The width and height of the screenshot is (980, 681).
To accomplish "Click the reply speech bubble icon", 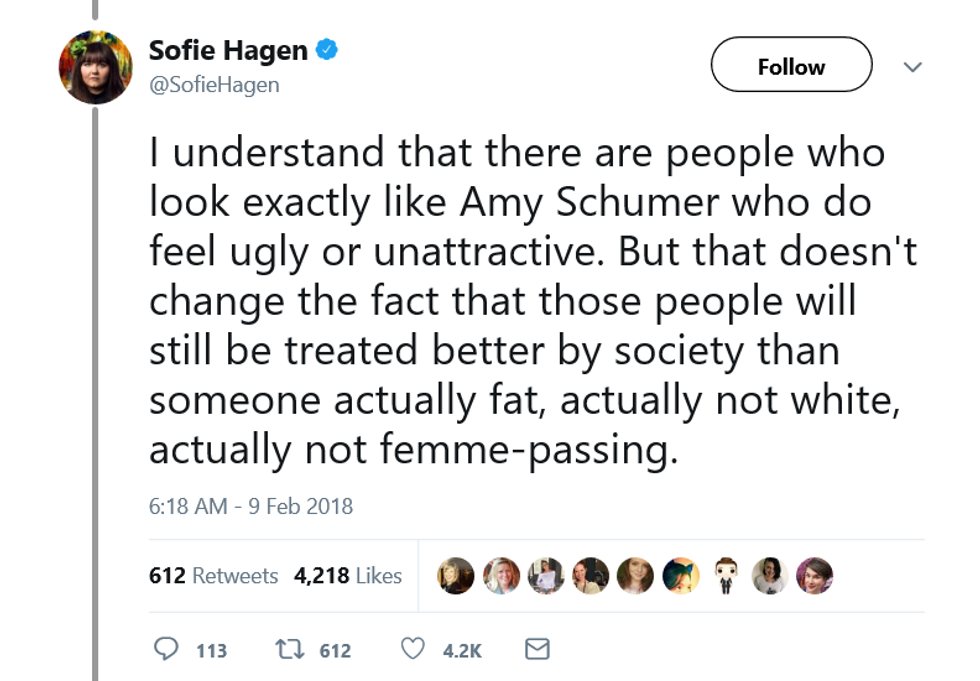I will [x=165, y=650].
